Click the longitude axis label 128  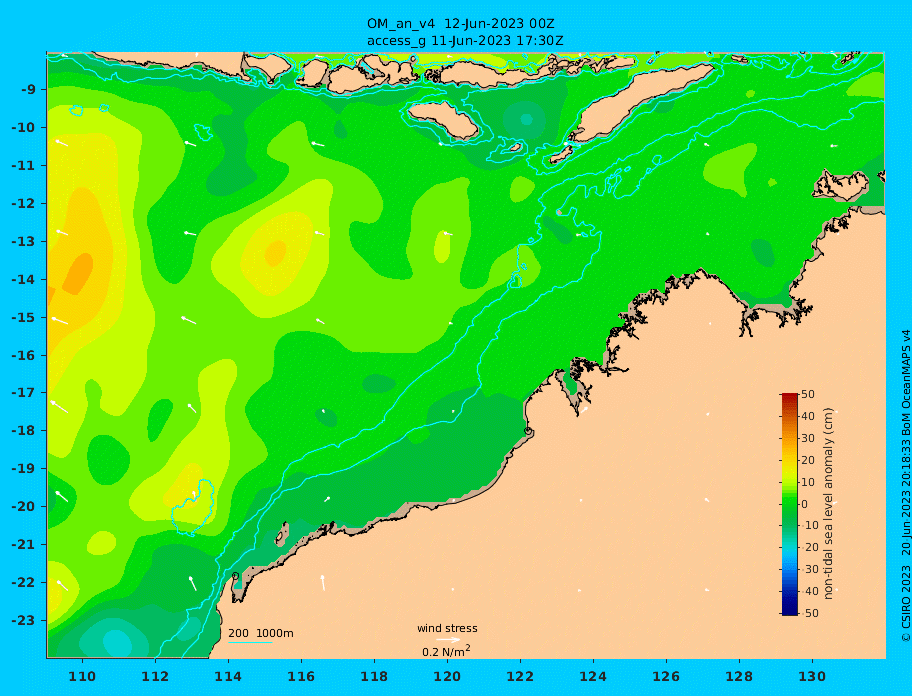pos(739,676)
